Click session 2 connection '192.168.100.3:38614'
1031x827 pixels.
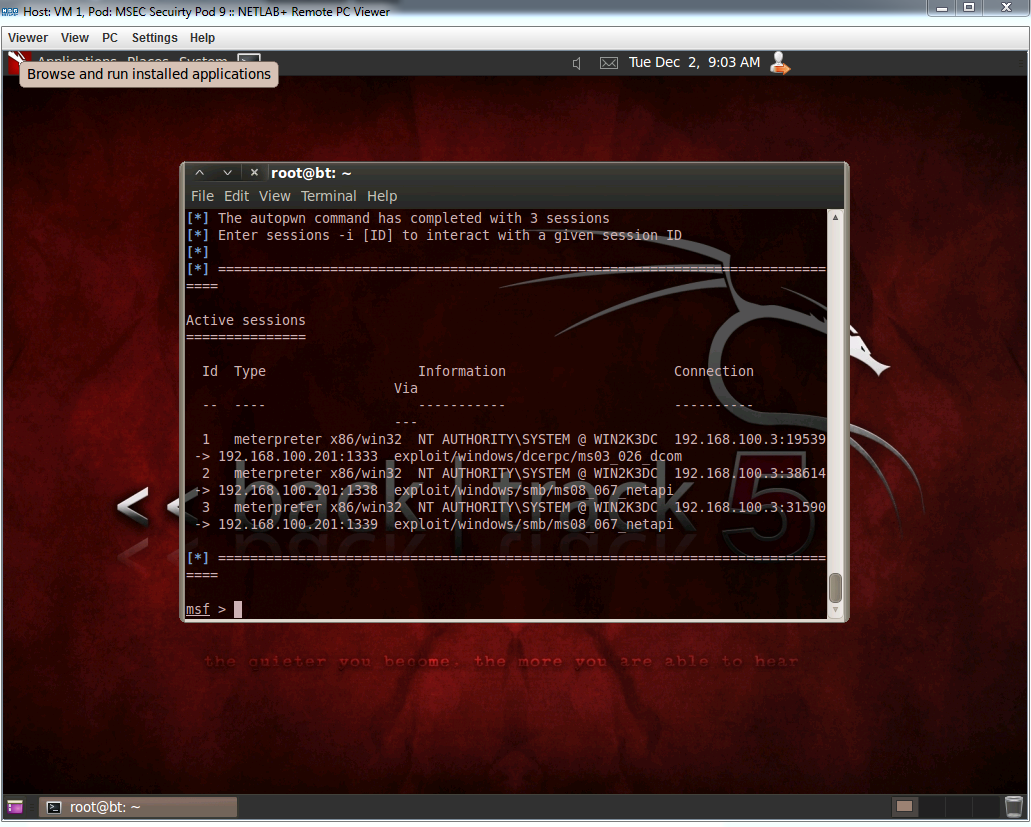pos(750,473)
